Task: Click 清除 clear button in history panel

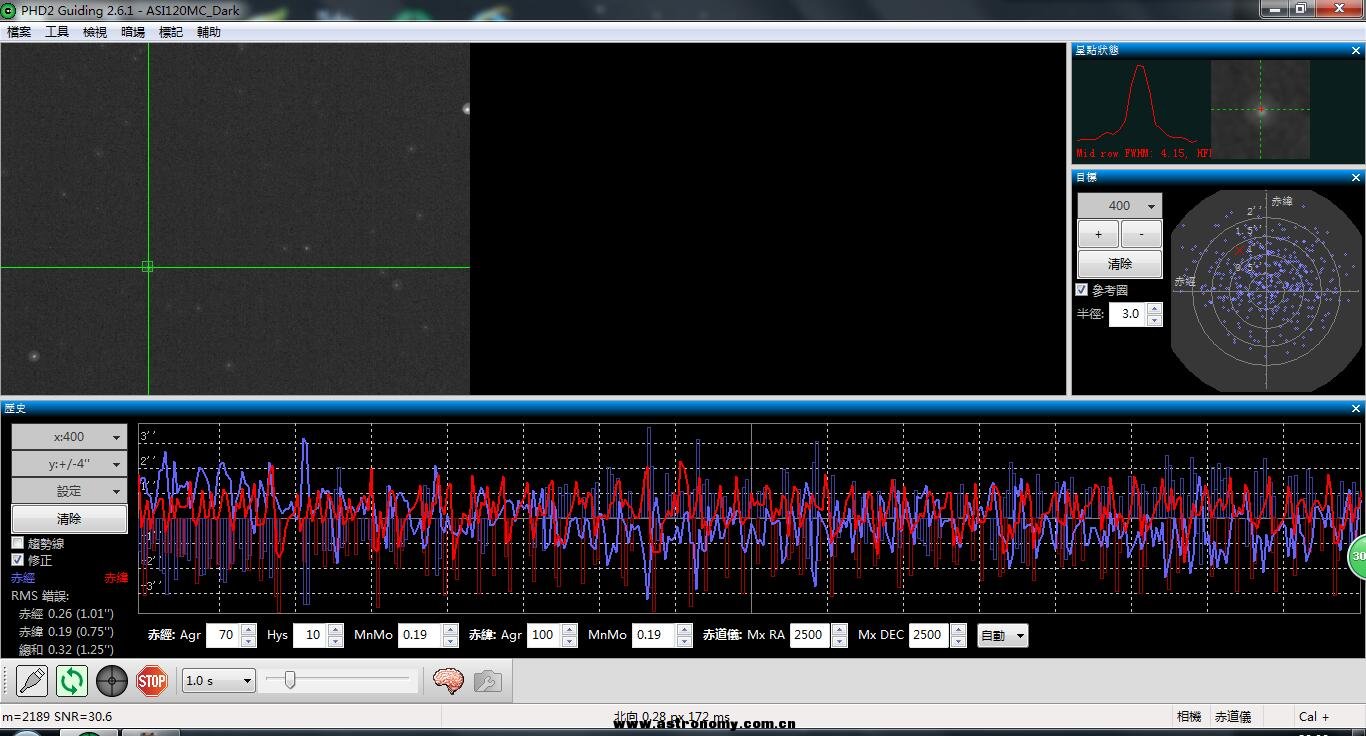Action: point(69,519)
